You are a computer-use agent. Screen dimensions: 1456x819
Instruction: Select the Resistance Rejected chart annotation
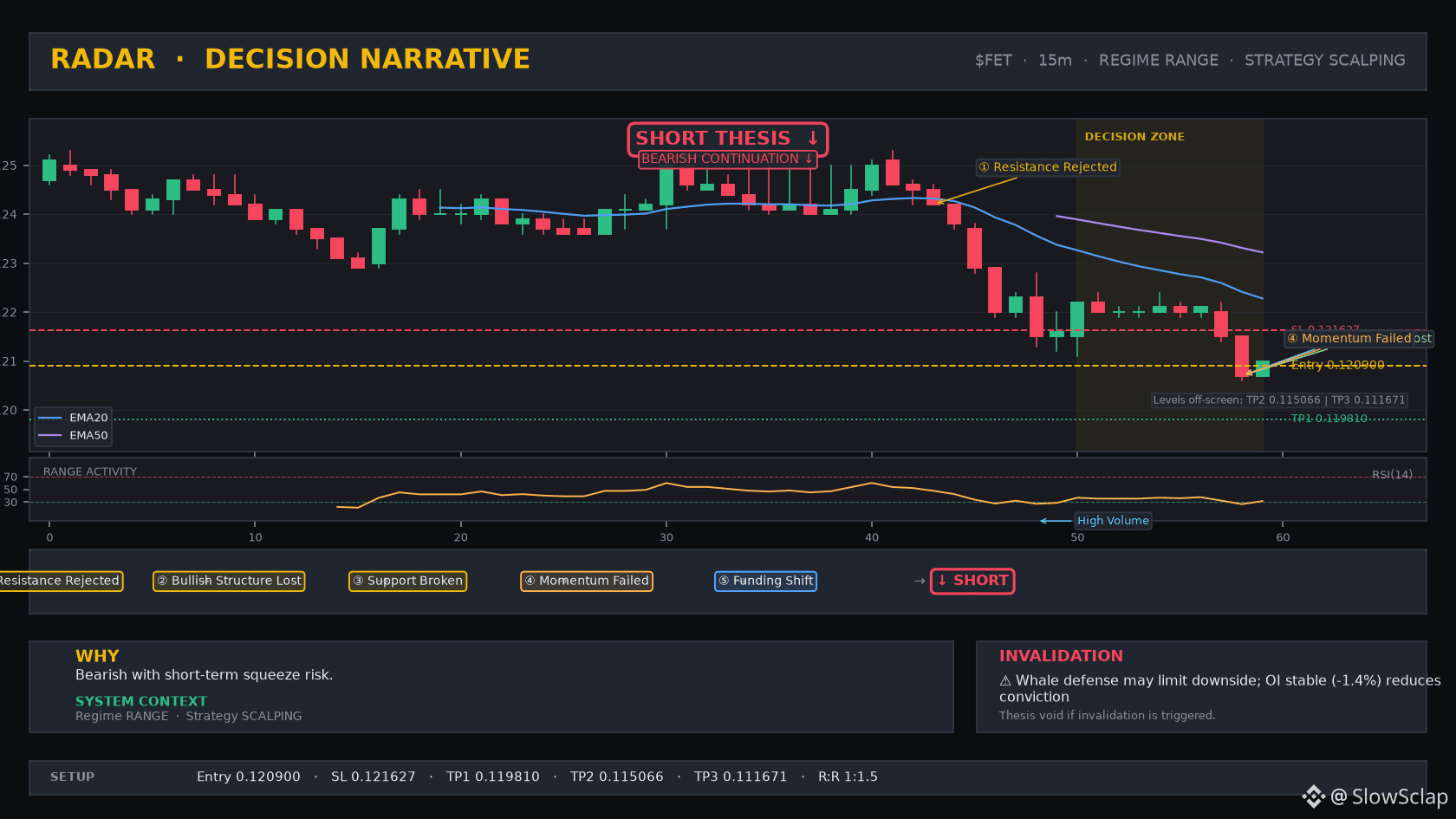click(1048, 167)
